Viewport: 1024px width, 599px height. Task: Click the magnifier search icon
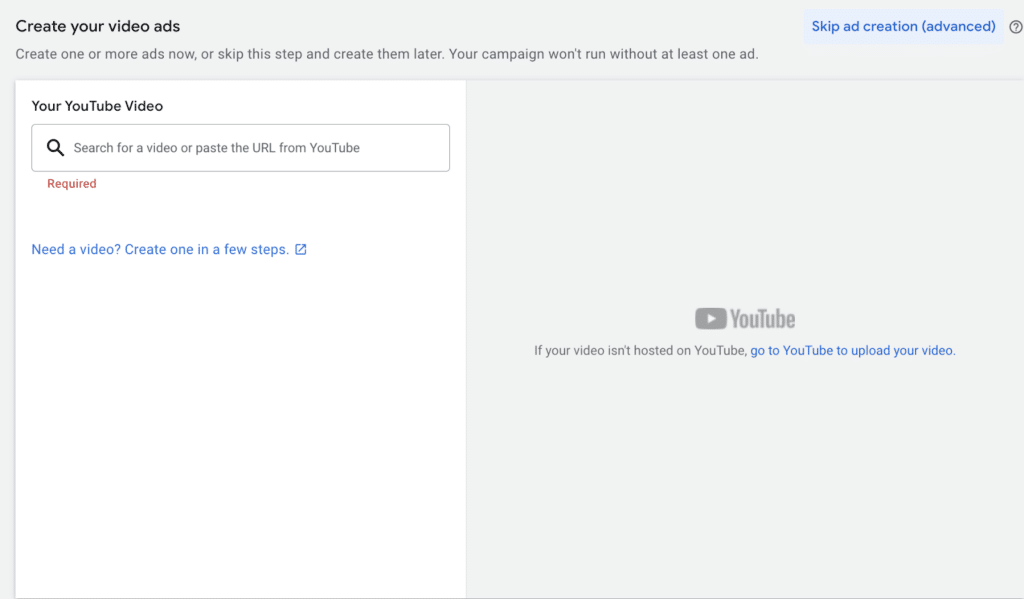56,148
